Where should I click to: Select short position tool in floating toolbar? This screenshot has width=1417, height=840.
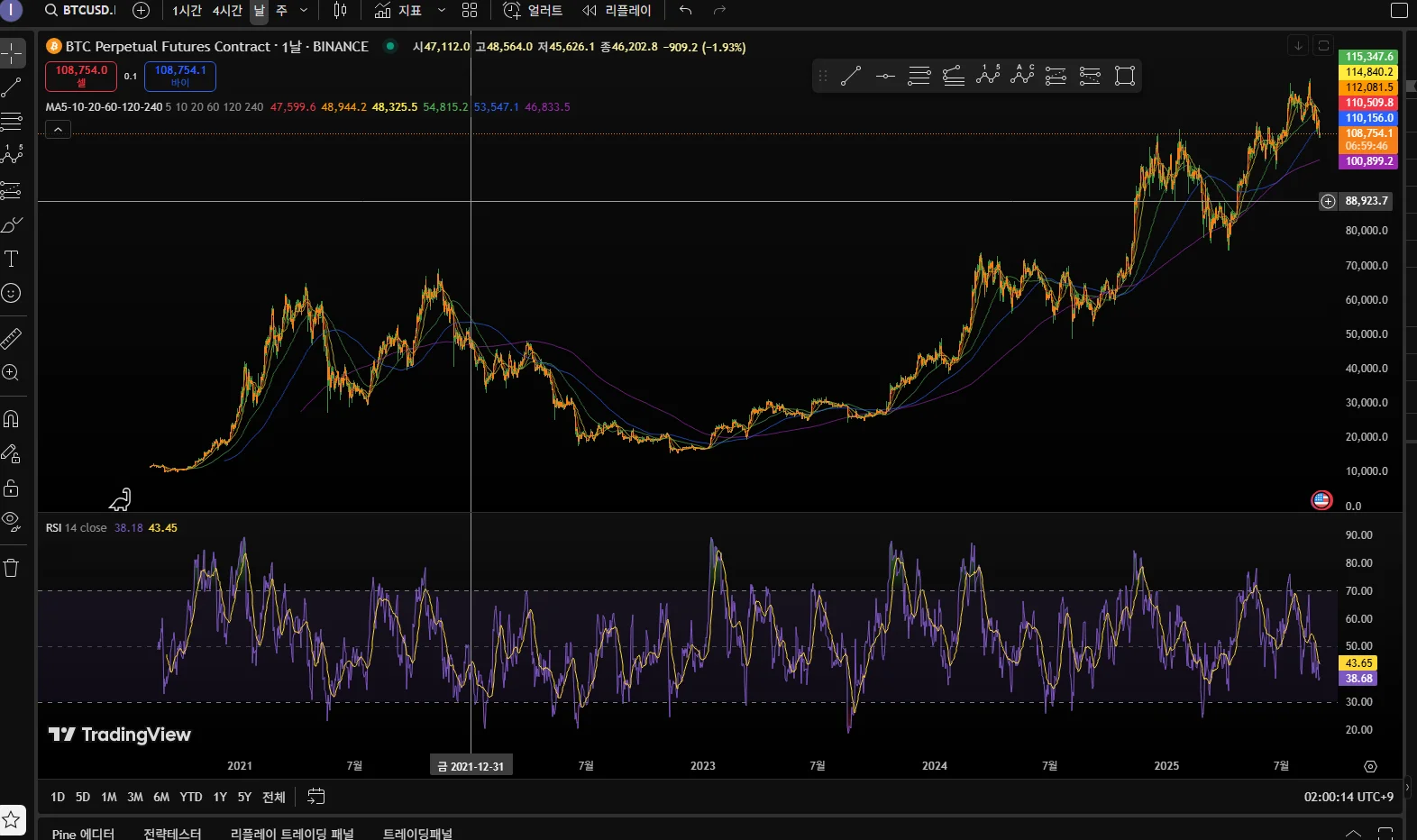[x=1090, y=77]
